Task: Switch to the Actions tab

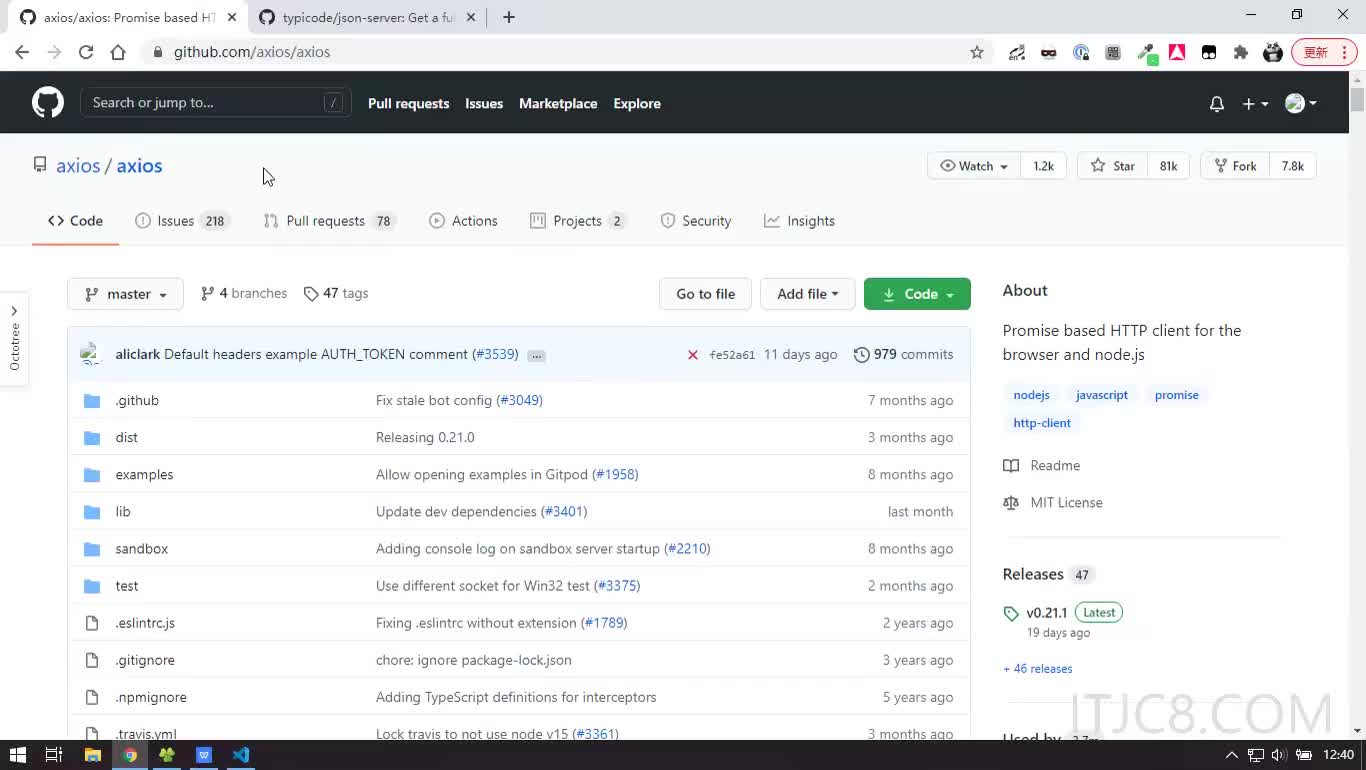Action: 463,221
